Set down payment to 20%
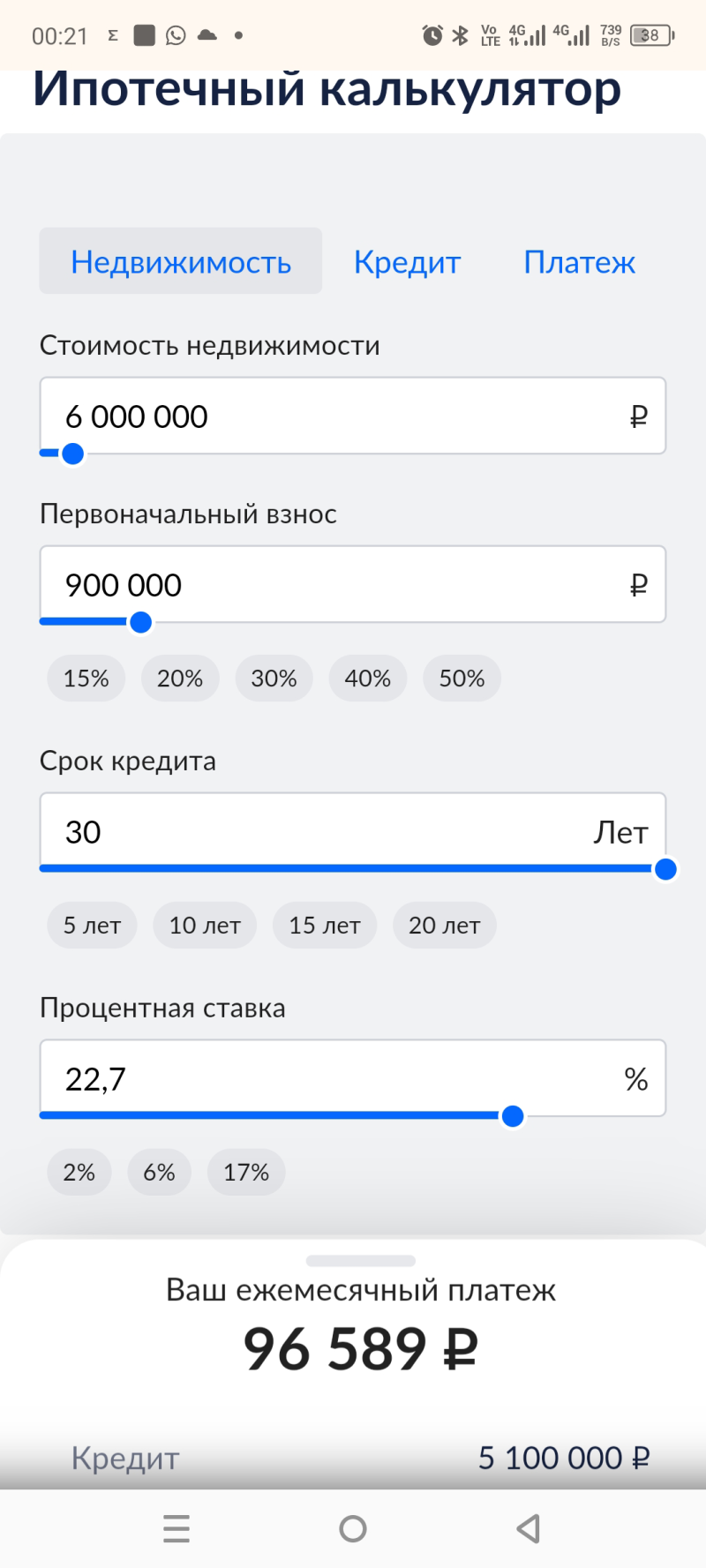706x1568 pixels. 180,679
